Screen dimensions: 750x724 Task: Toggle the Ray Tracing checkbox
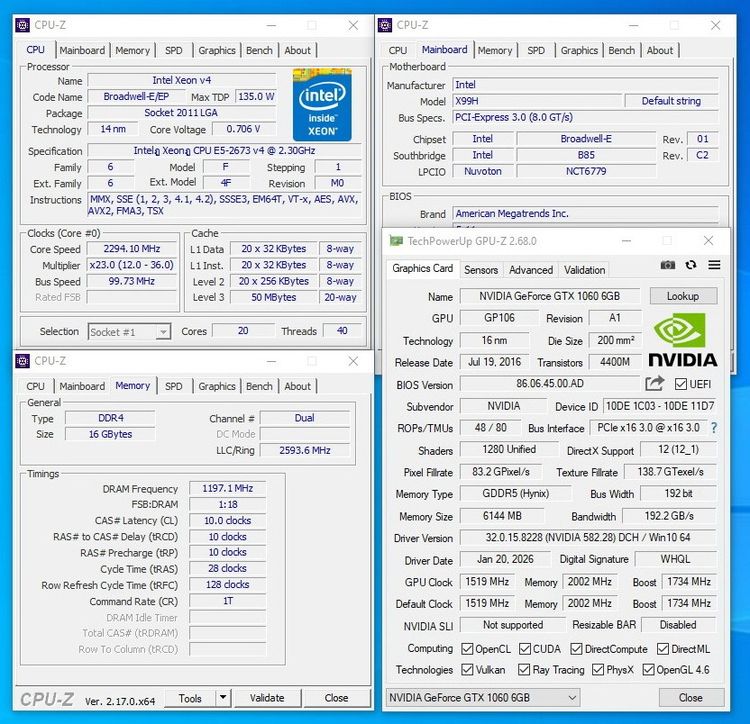click(x=524, y=669)
